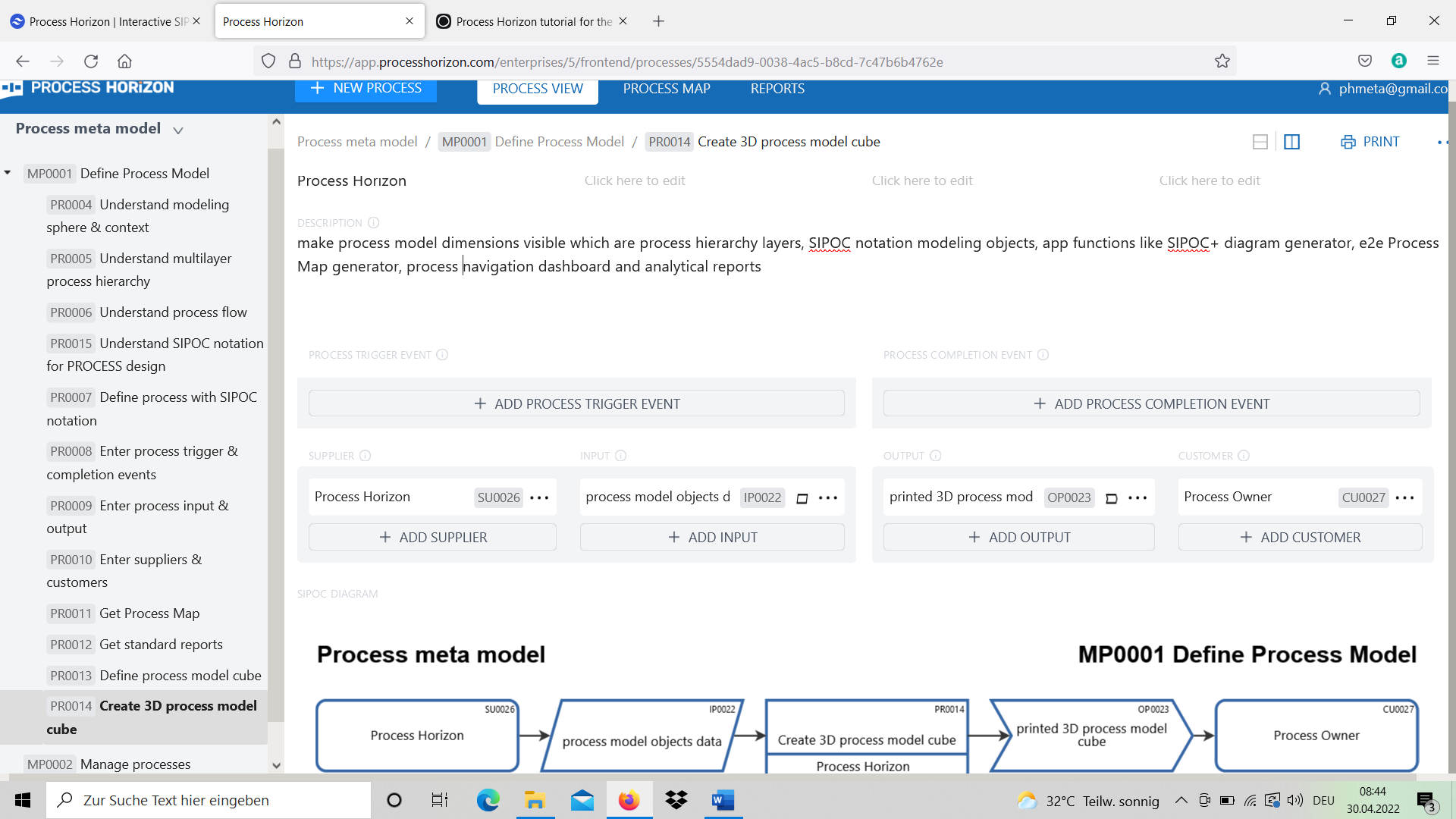The width and height of the screenshot is (1456, 819).
Task: Click the horizontal layout icon near PRINT
Action: click(1260, 142)
